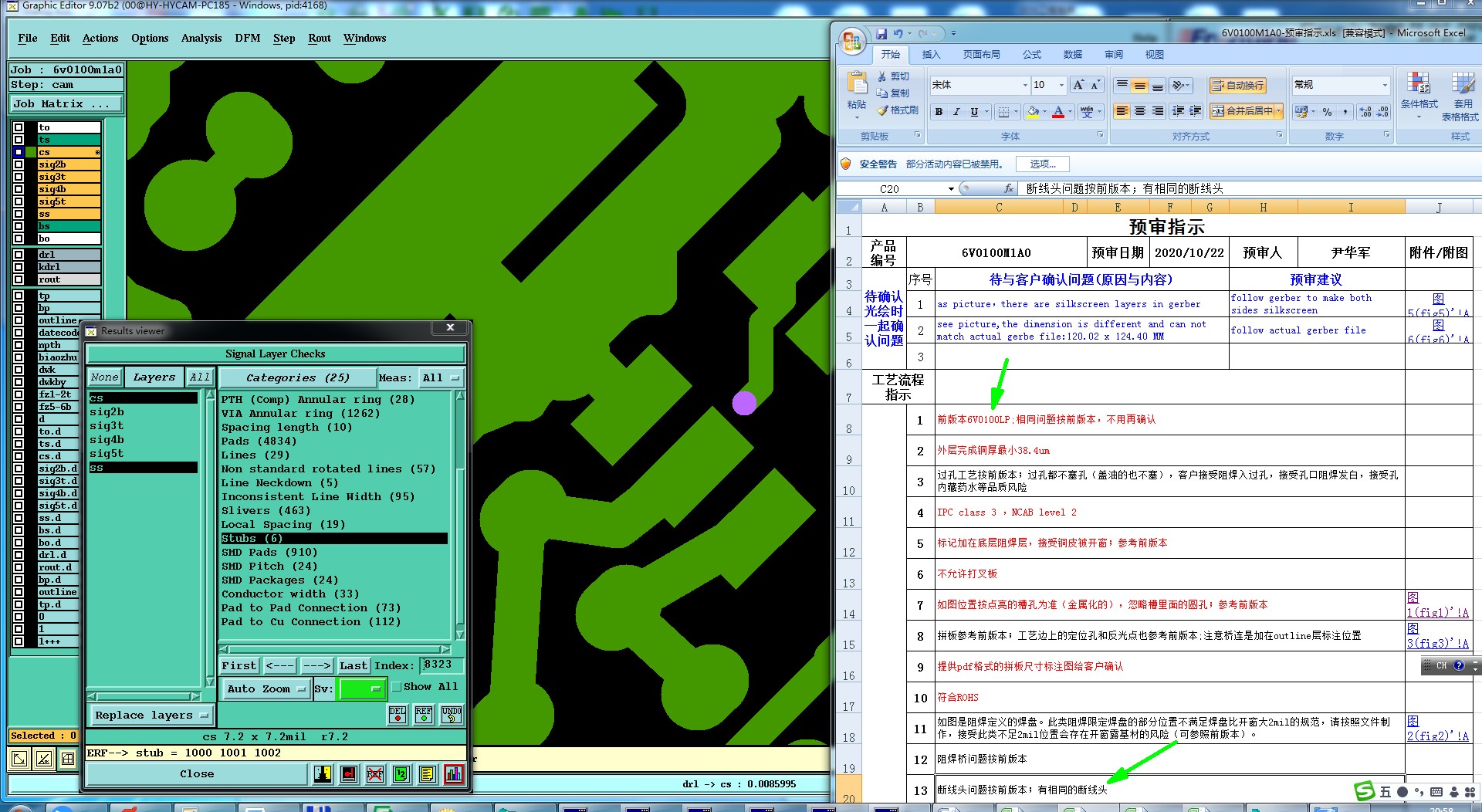Click the Excel Office button
This screenshot has height=812, width=1482.
852,41
